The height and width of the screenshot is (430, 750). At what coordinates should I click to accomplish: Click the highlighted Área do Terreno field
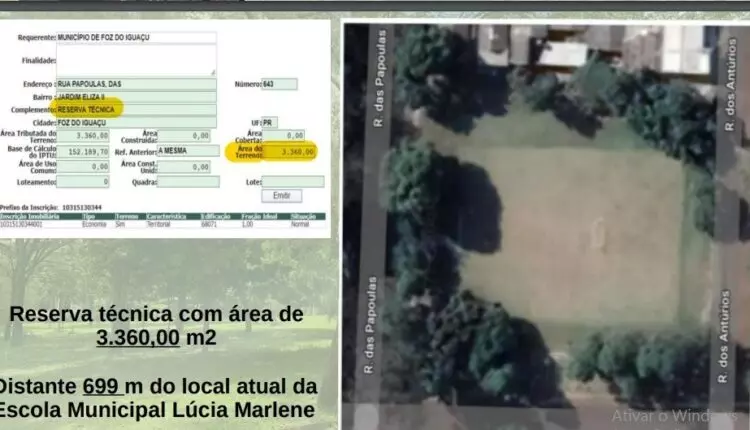291,152
